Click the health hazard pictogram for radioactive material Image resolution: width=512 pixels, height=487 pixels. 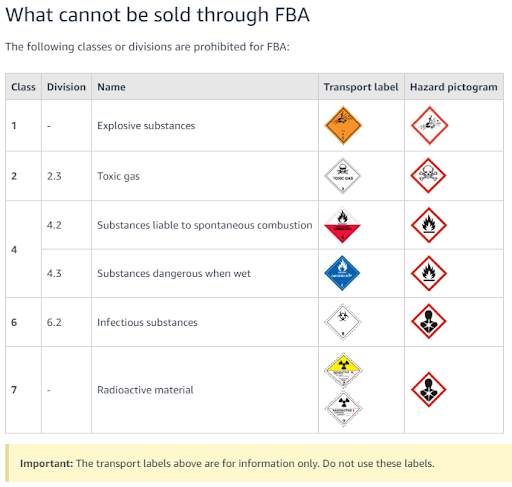point(428,390)
